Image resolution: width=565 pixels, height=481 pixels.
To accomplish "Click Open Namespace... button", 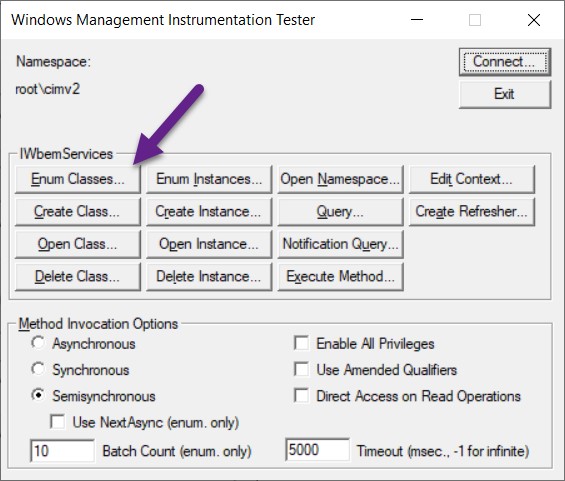I will [340, 179].
